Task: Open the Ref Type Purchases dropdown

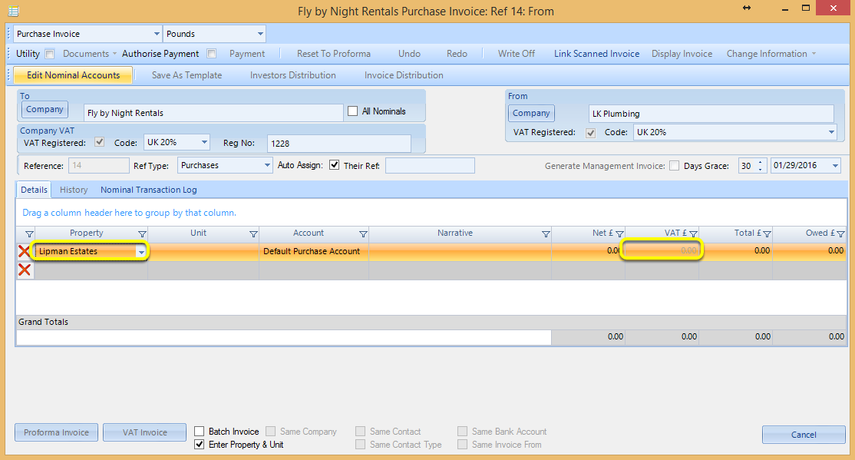Action: point(267,165)
